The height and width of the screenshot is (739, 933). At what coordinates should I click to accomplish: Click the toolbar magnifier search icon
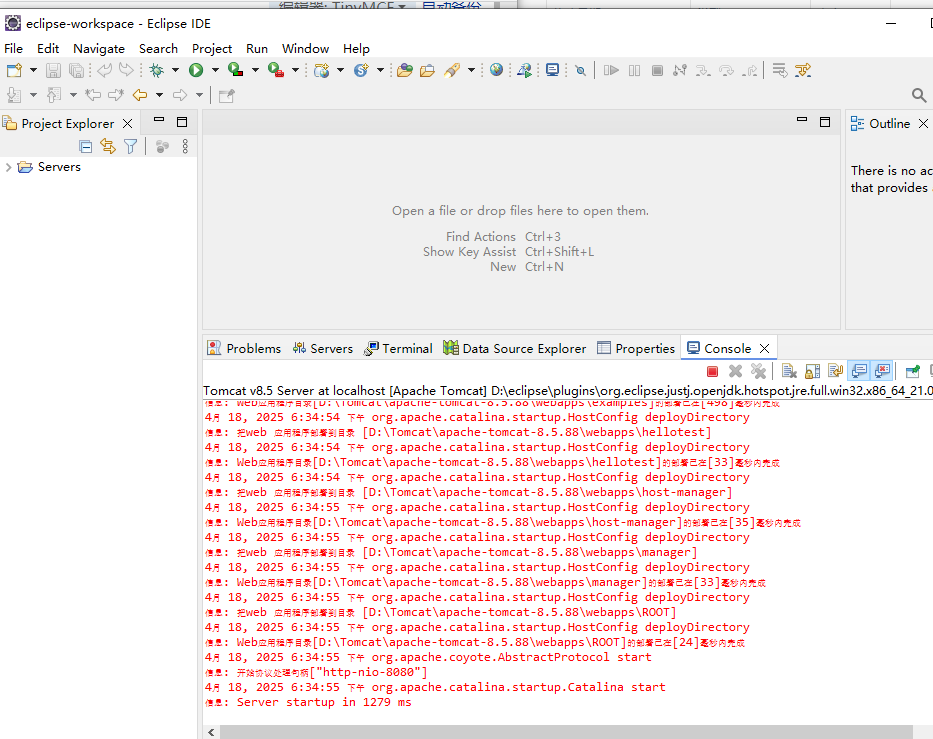coord(919,95)
